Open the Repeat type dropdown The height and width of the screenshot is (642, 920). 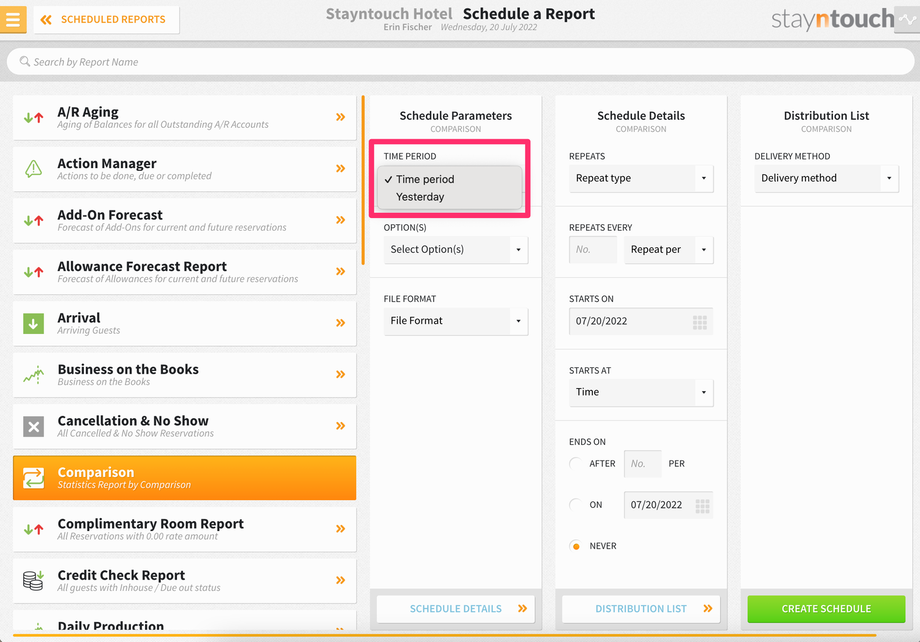click(641, 178)
